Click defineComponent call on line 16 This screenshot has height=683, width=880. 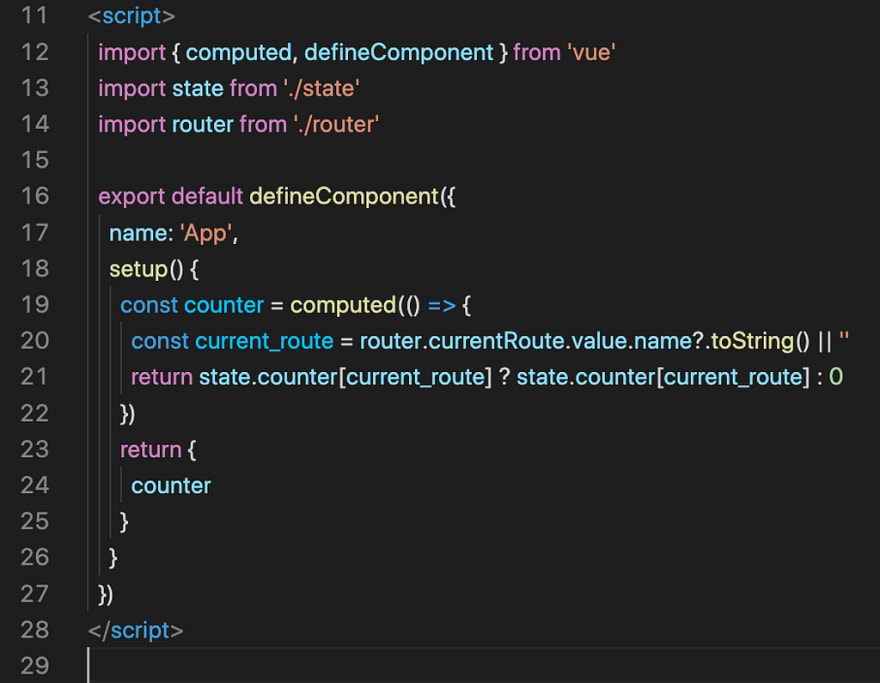point(343,196)
